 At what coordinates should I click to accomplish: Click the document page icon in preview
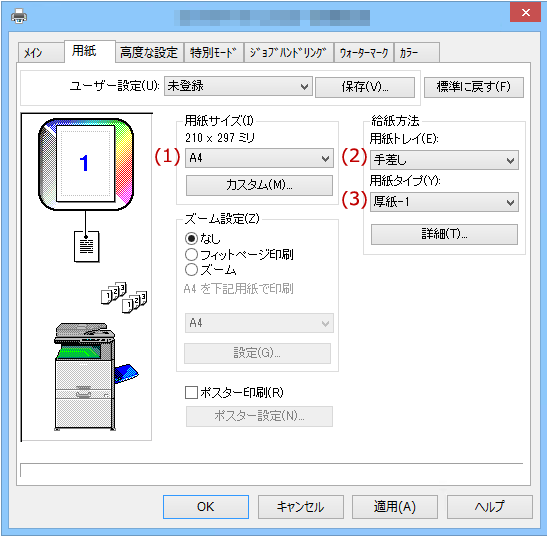click(x=87, y=246)
